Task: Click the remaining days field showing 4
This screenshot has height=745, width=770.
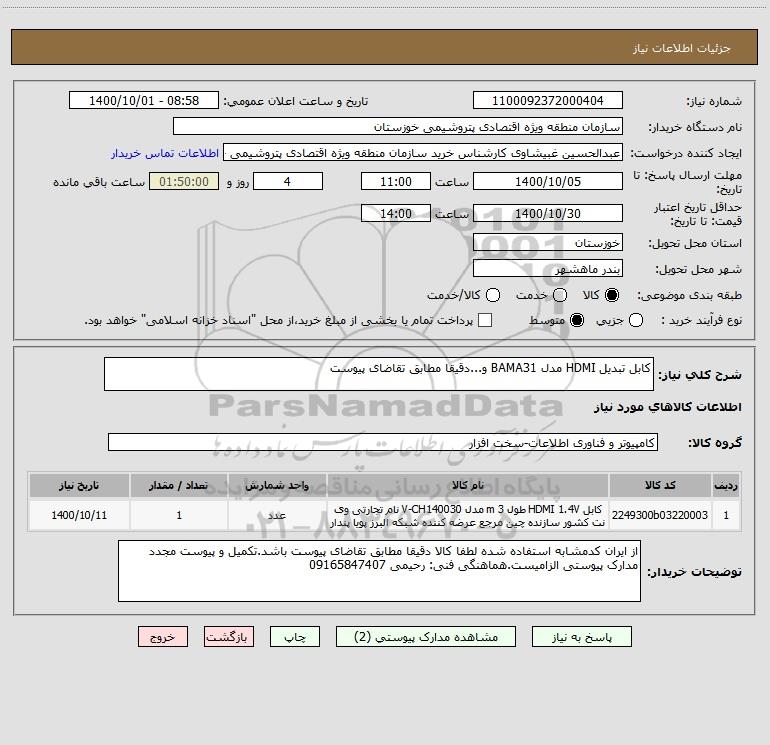Action: click(x=288, y=182)
